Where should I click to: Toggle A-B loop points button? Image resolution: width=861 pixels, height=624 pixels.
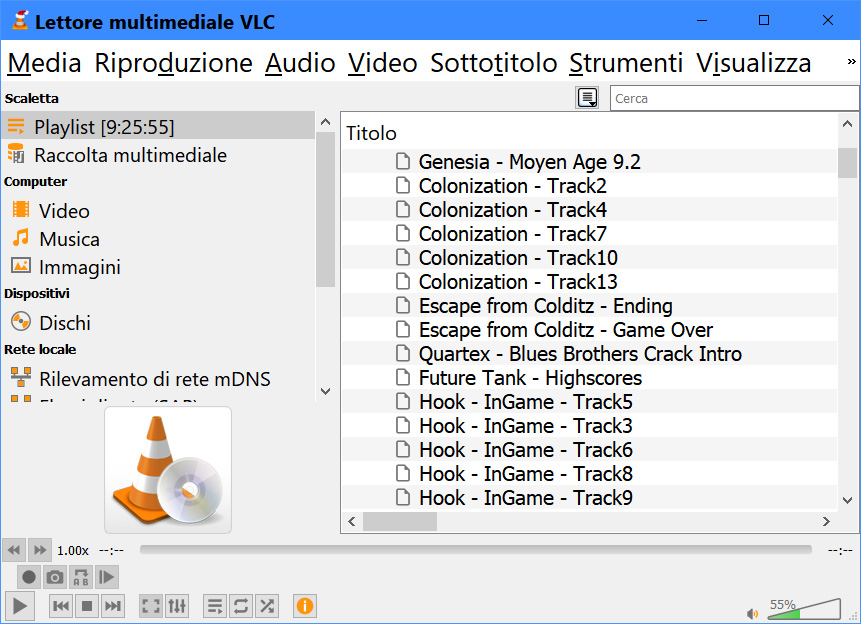point(81,577)
